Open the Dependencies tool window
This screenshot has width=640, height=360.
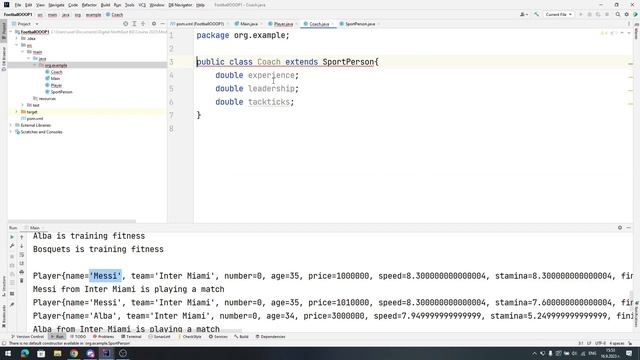[271, 337]
